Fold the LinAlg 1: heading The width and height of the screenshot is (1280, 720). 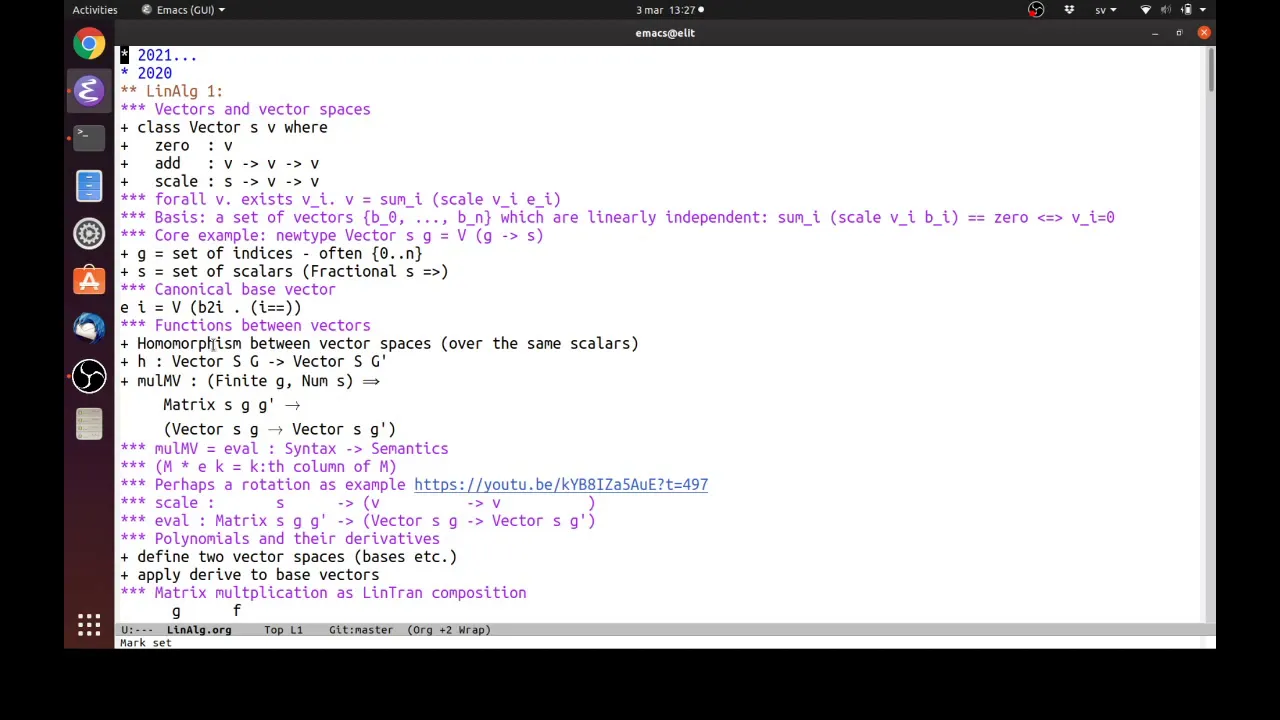pyautogui.click(x=171, y=91)
